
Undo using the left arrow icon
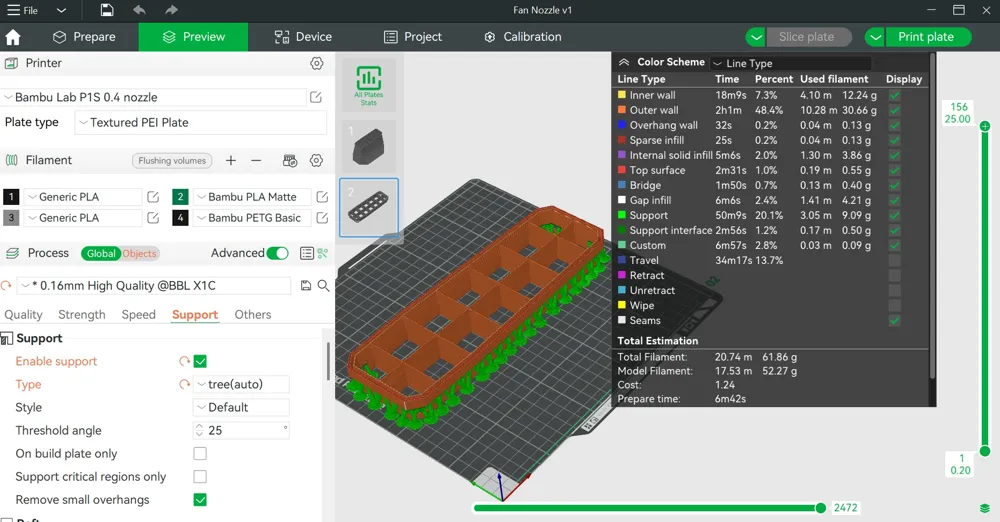pyautogui.click(x=139, y=10)
